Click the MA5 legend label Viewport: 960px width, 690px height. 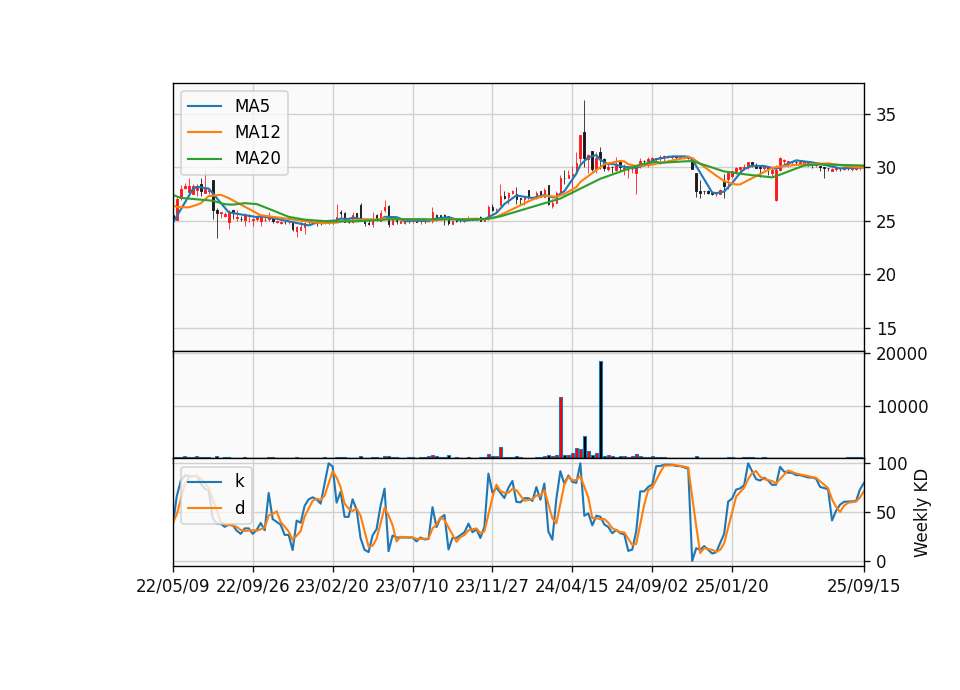pyautogui.click(x=252, y=106)
